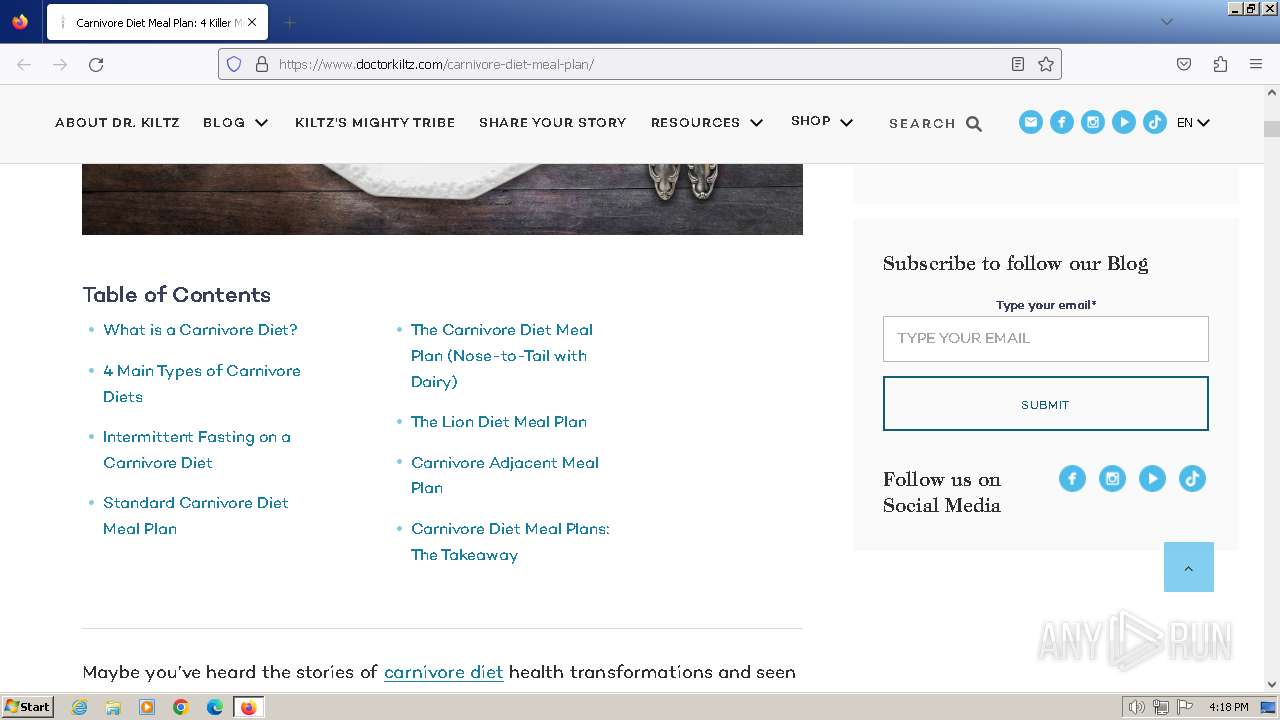Open Facebook icon in the top navigation
The width and height of the screenshot is (1280, 720).
click(x=1062, y=122)
